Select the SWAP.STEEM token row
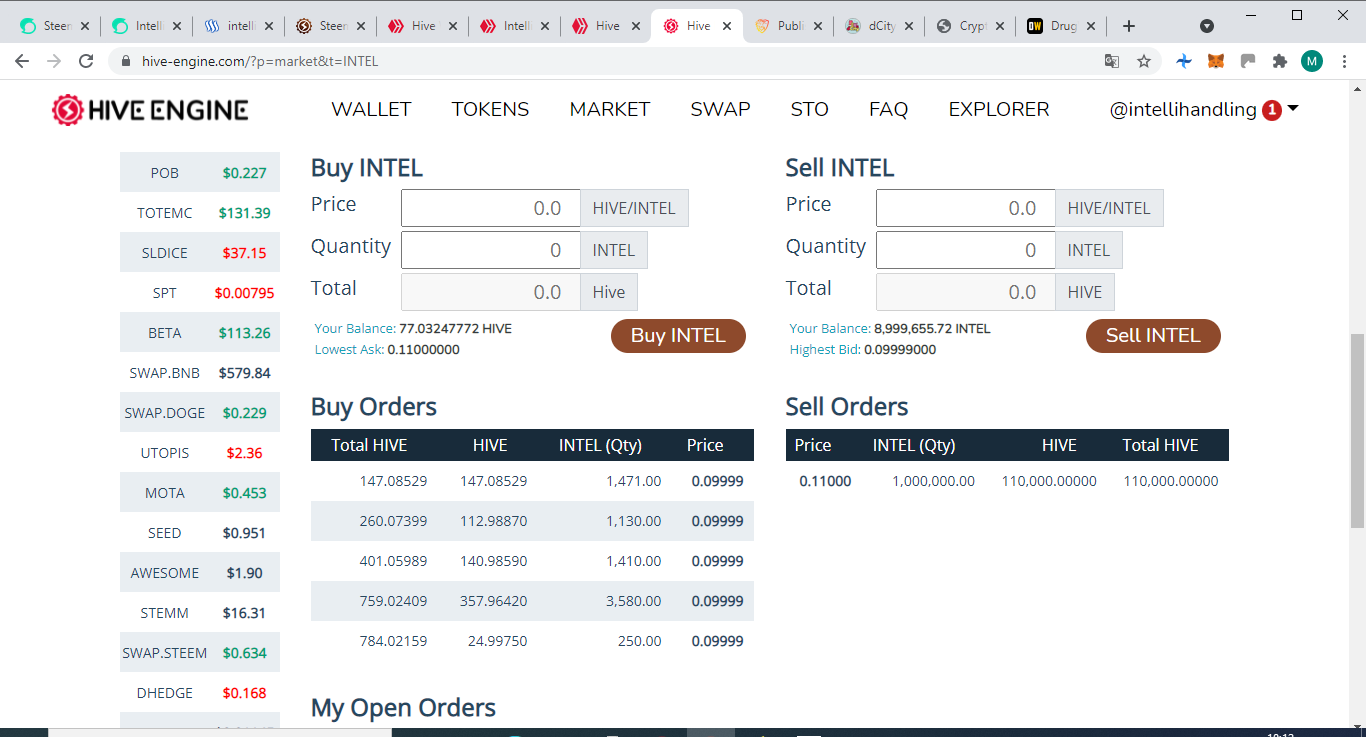Screen dimensions: 1366x737 pos(200,652)
